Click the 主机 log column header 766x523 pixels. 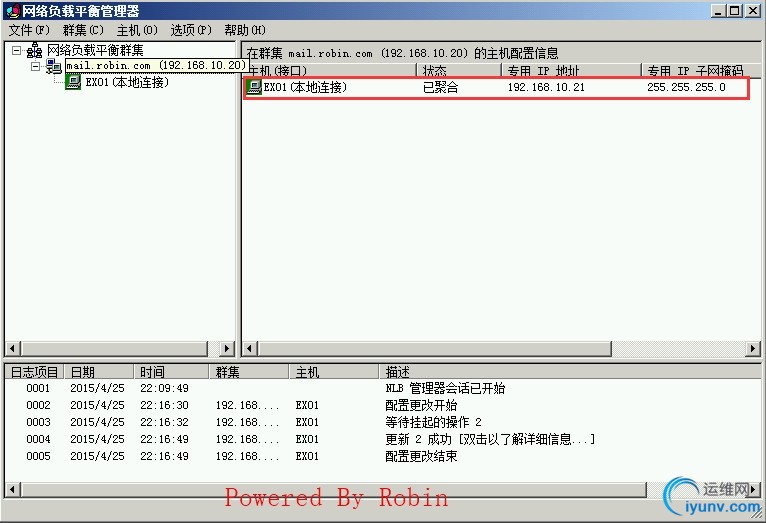point(334,372)
